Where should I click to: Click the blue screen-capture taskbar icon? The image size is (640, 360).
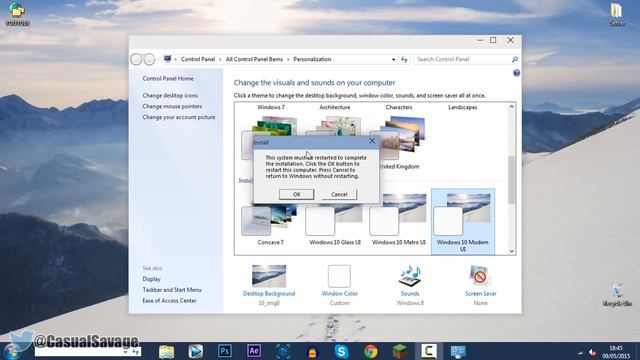tap(283, 351)
